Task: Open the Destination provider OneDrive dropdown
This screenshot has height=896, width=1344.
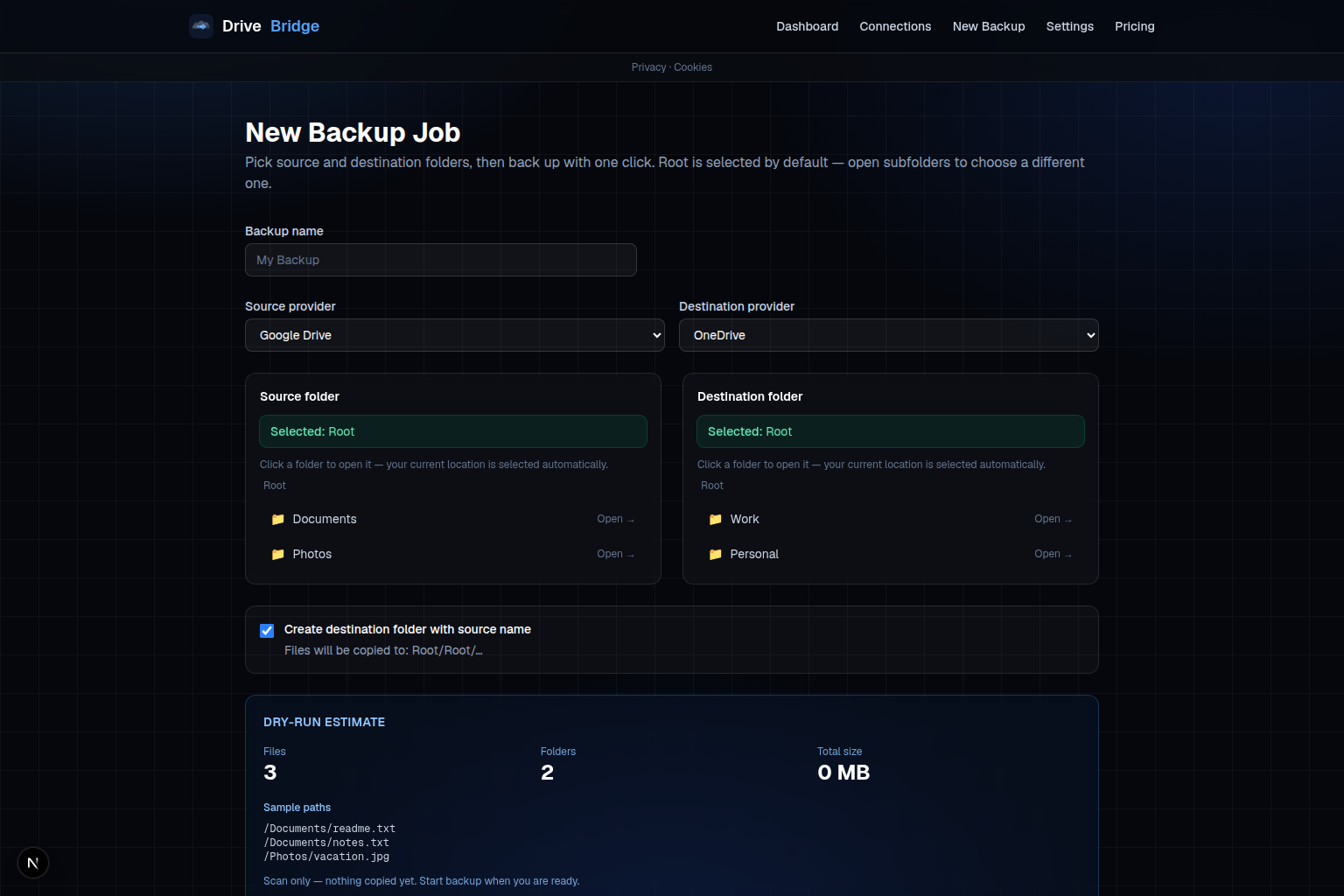Action: coord(889,335)
